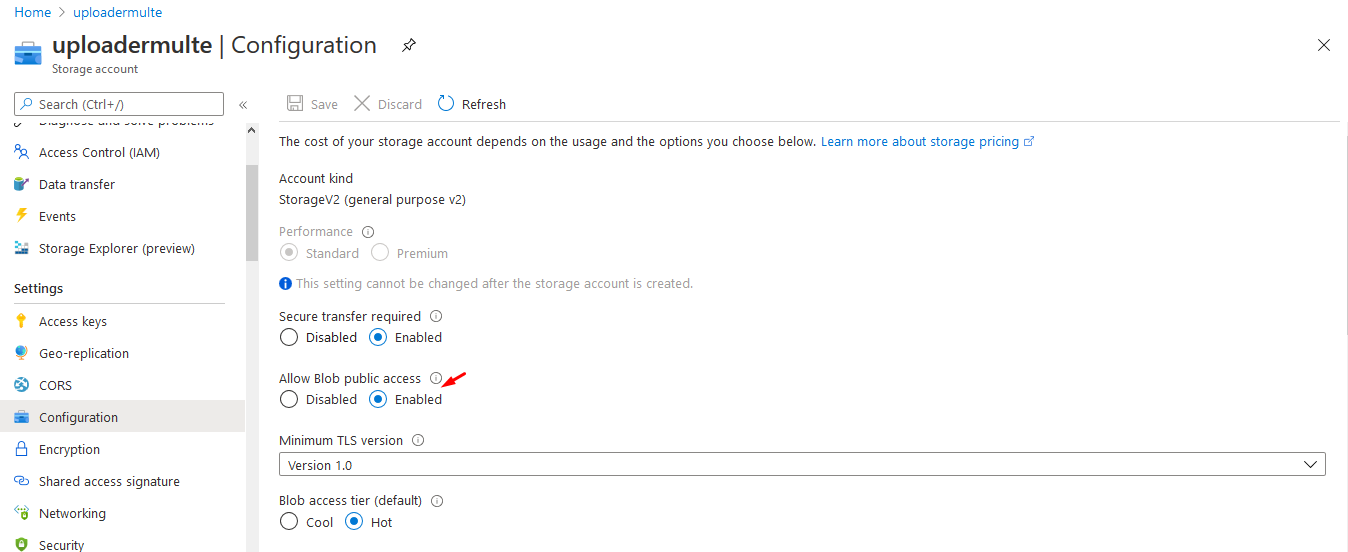
Task: Select Premium performance option
Action: click(x=380, y=253)
